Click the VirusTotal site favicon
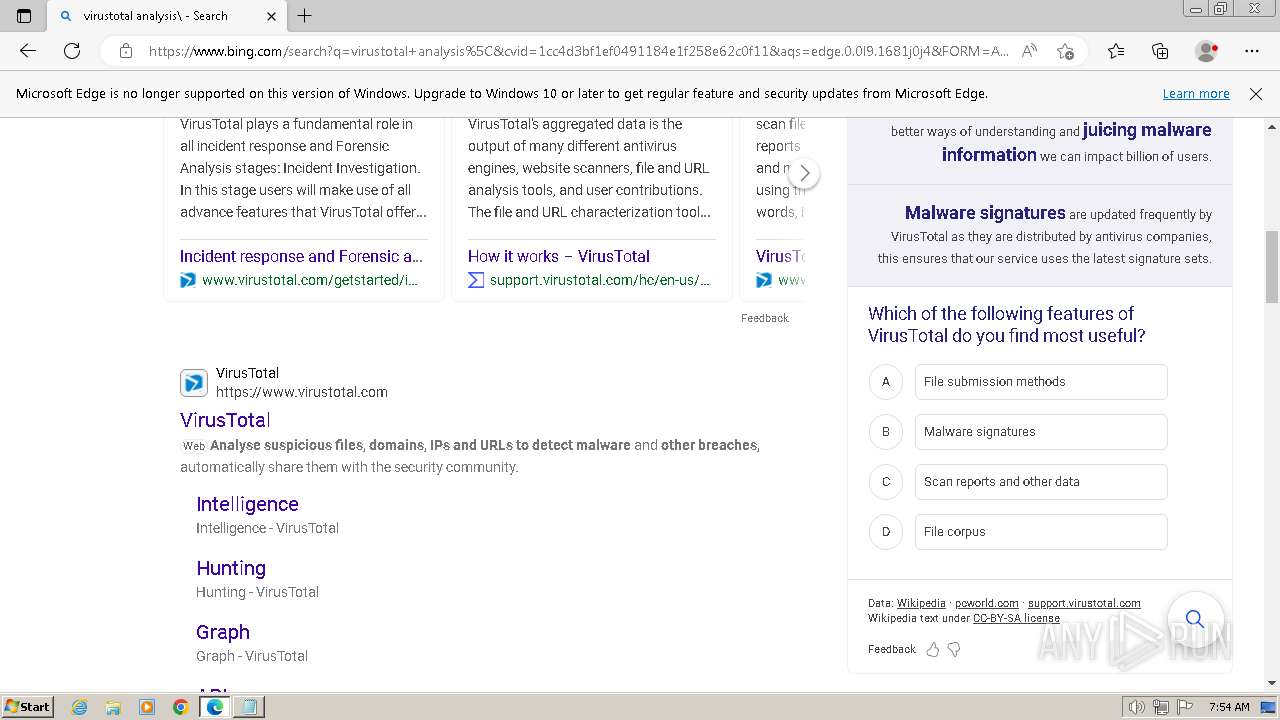The image size is (1280, 720). [194, 382]
